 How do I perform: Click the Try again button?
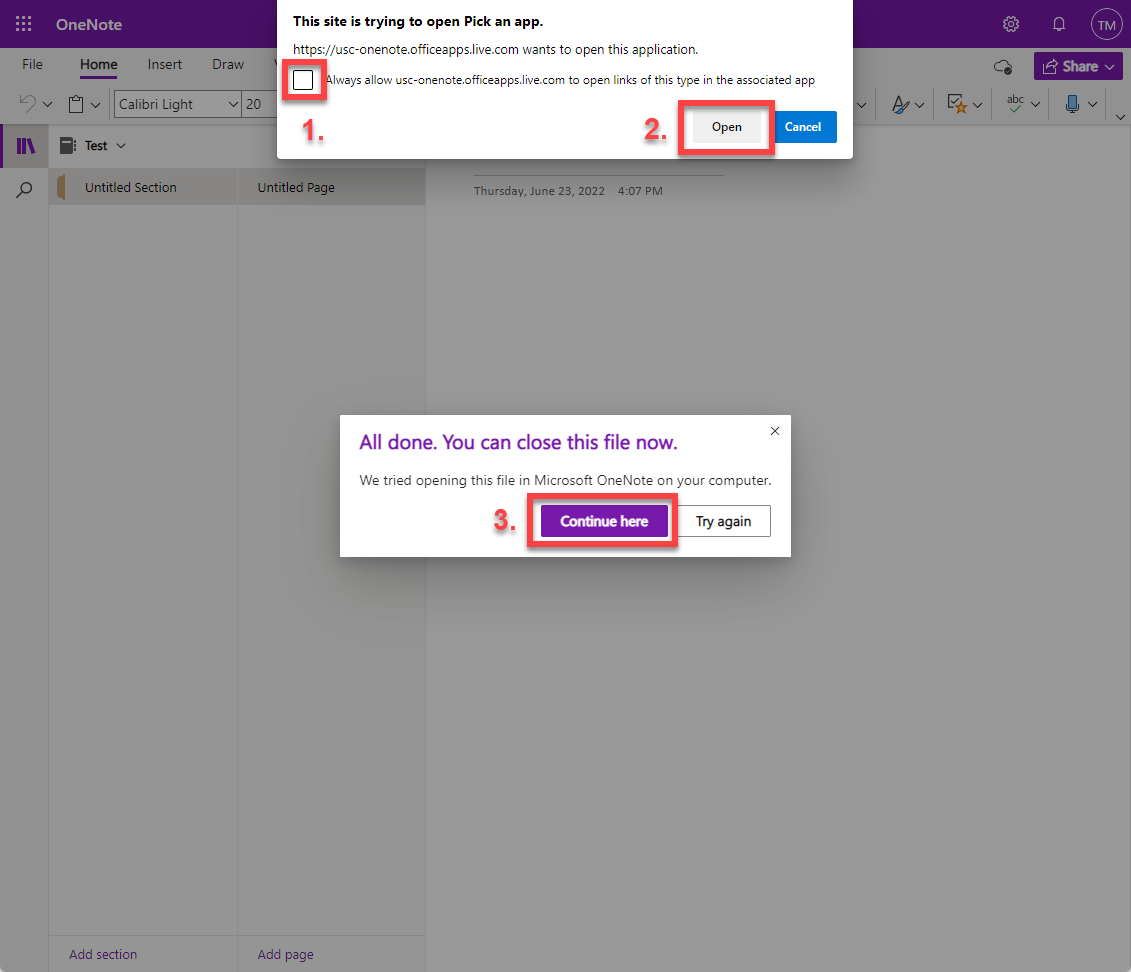pos(723,521)
